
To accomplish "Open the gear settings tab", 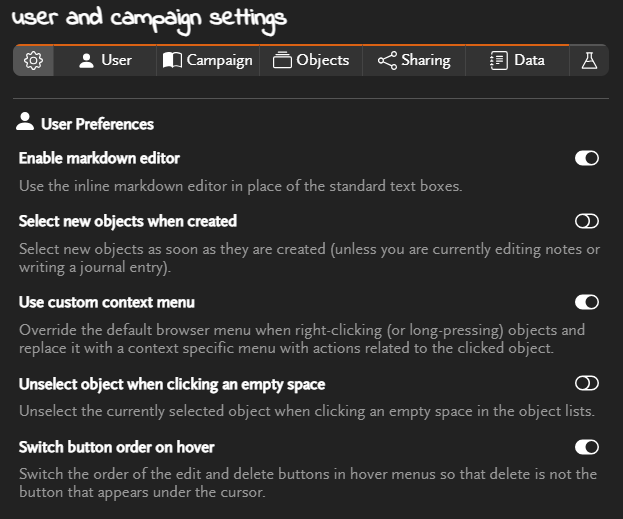I will coord(33,61).
